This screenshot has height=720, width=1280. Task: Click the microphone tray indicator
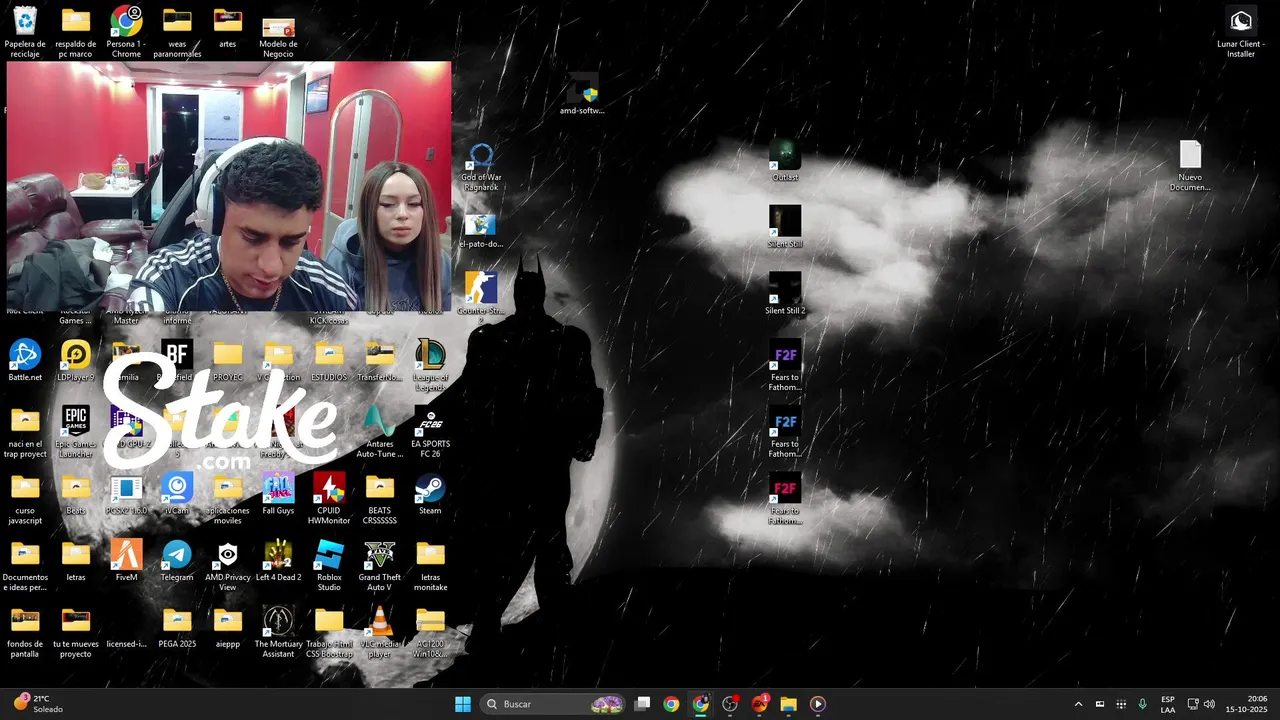coord(1142,704)
